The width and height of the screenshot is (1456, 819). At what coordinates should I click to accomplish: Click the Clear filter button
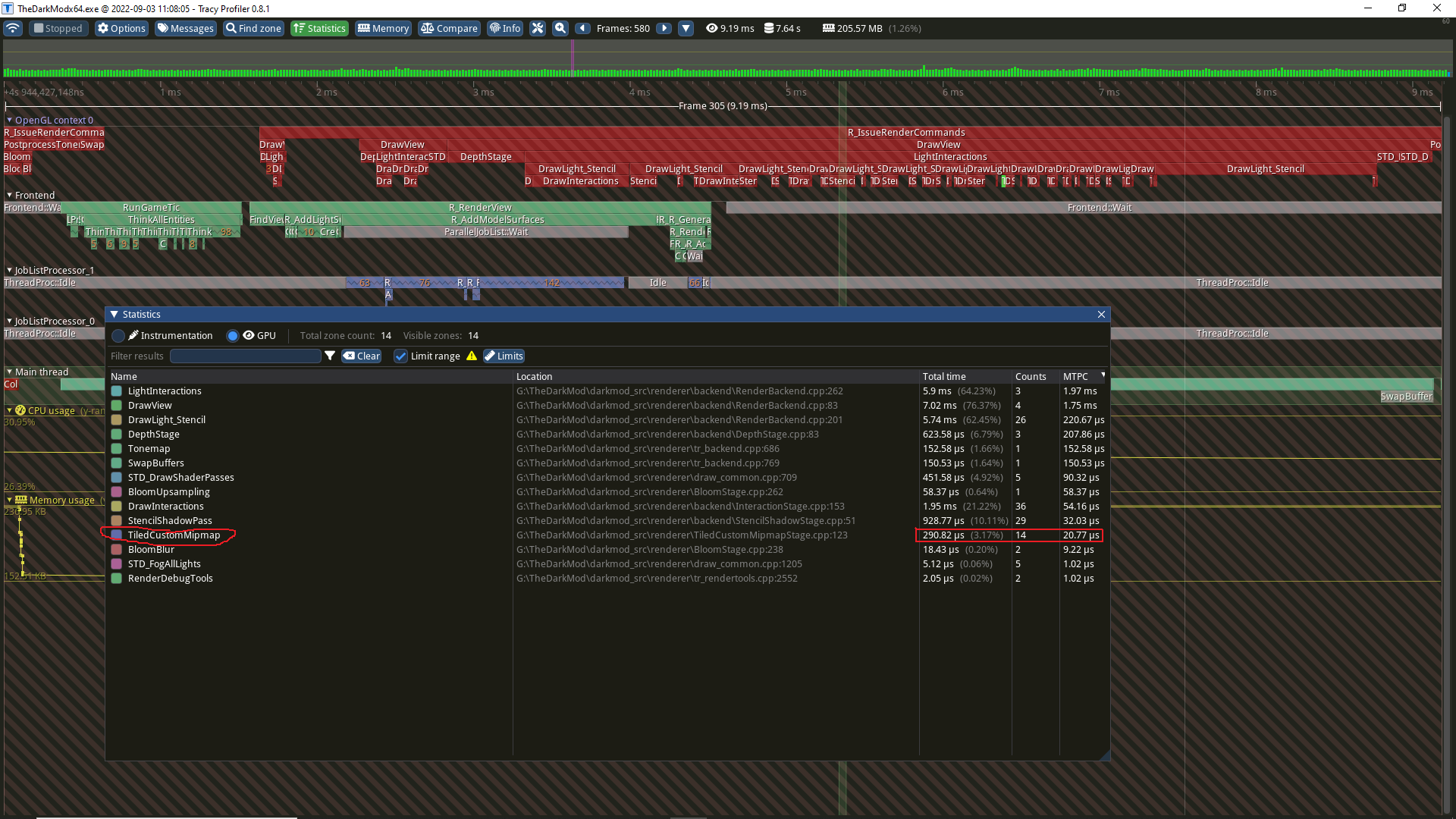[362, 356]
